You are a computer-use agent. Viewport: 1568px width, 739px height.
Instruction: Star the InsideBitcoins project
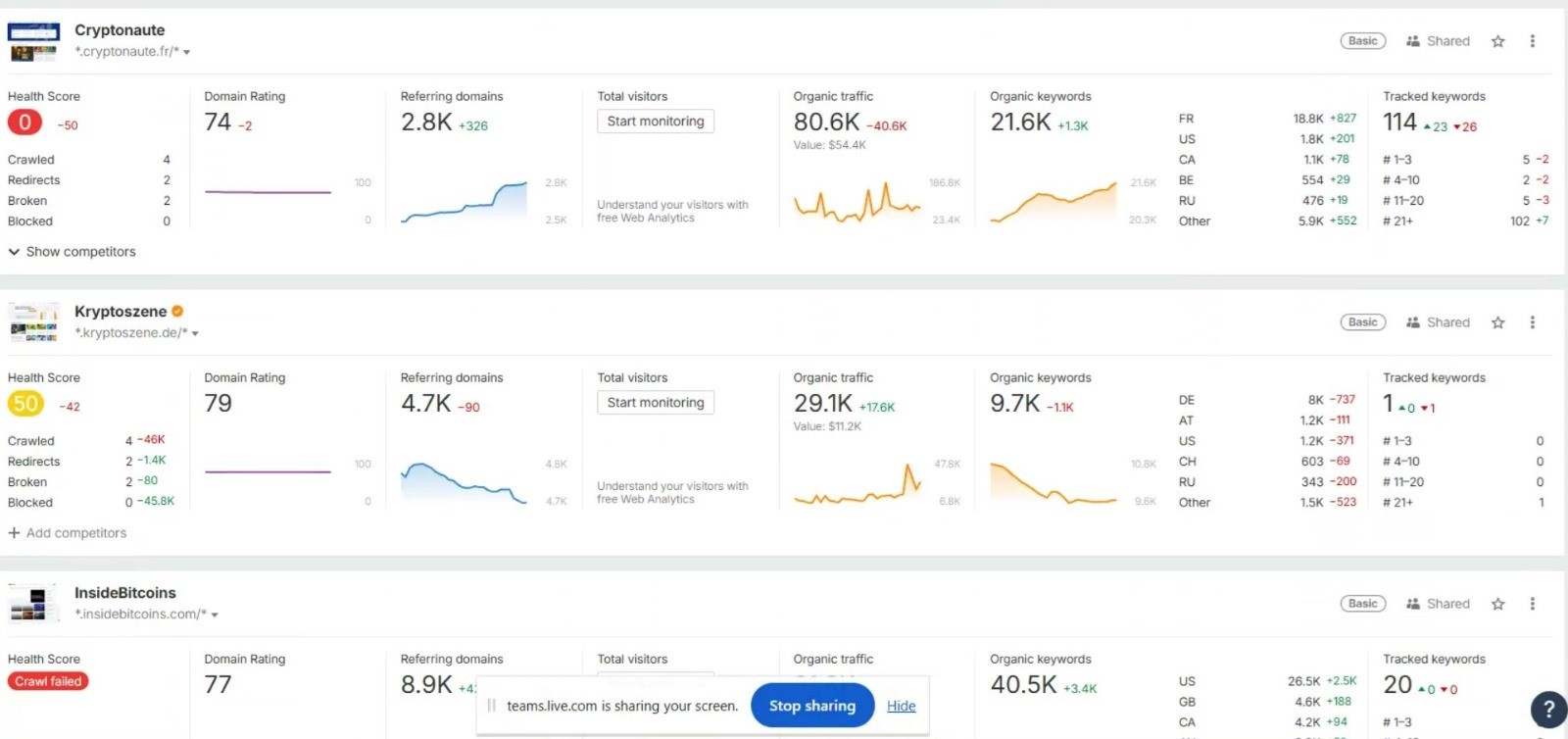click(1497, 604)
